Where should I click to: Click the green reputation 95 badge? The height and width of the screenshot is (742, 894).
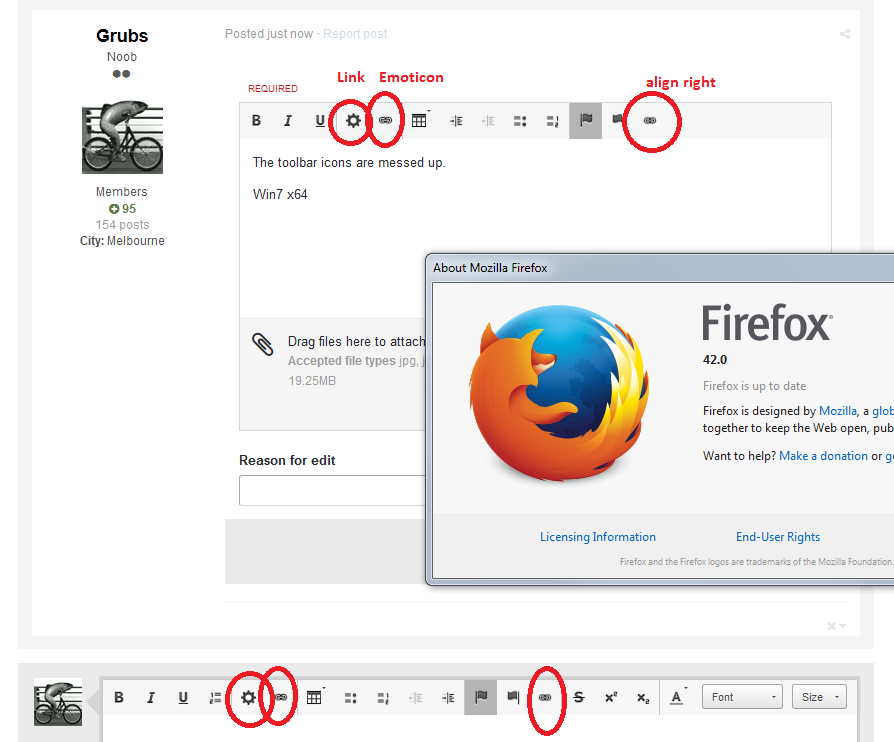pyautogui.click(x=123, y=209)
